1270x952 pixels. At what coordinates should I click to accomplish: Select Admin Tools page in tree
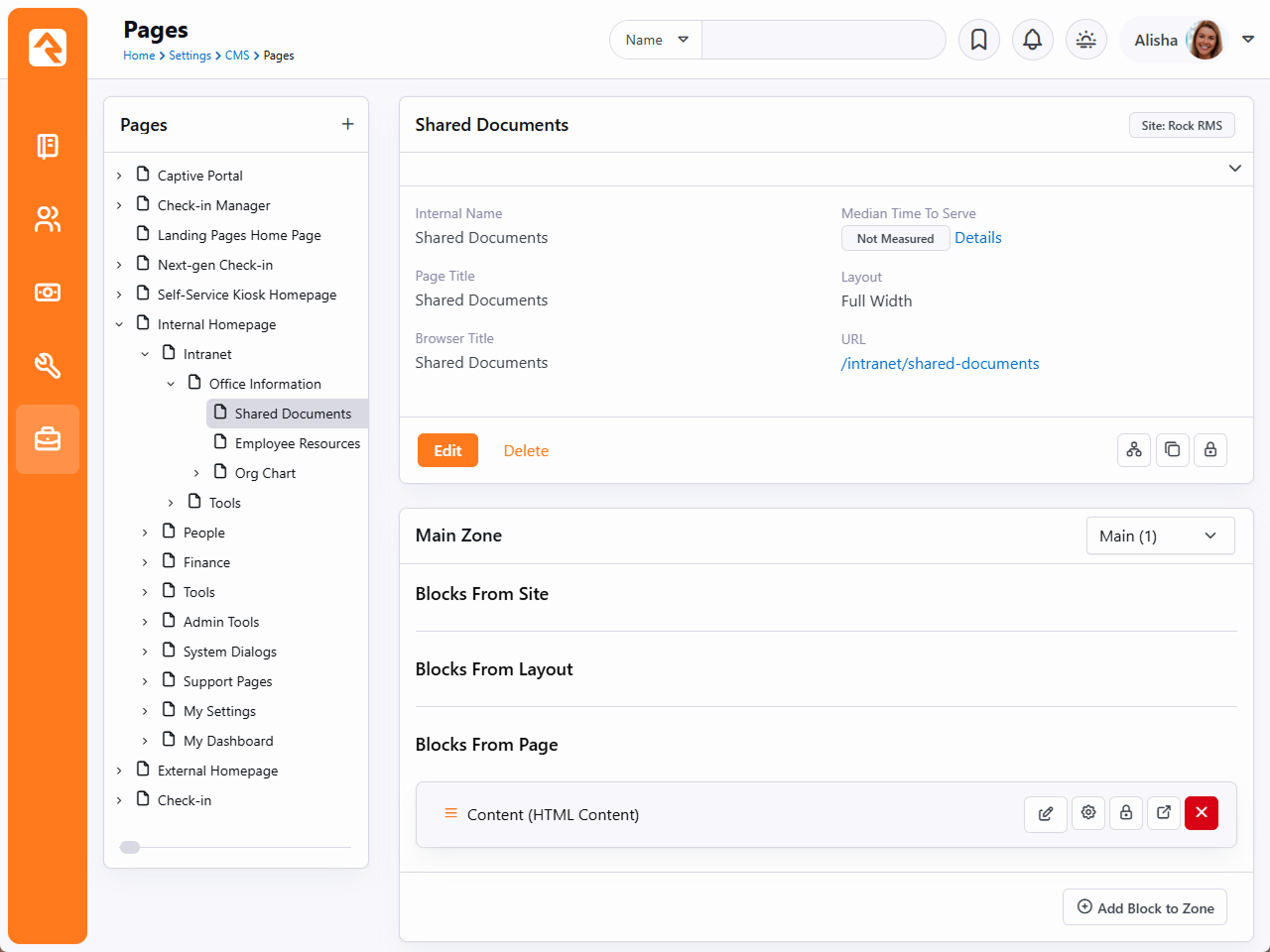[x=221, y=622]
